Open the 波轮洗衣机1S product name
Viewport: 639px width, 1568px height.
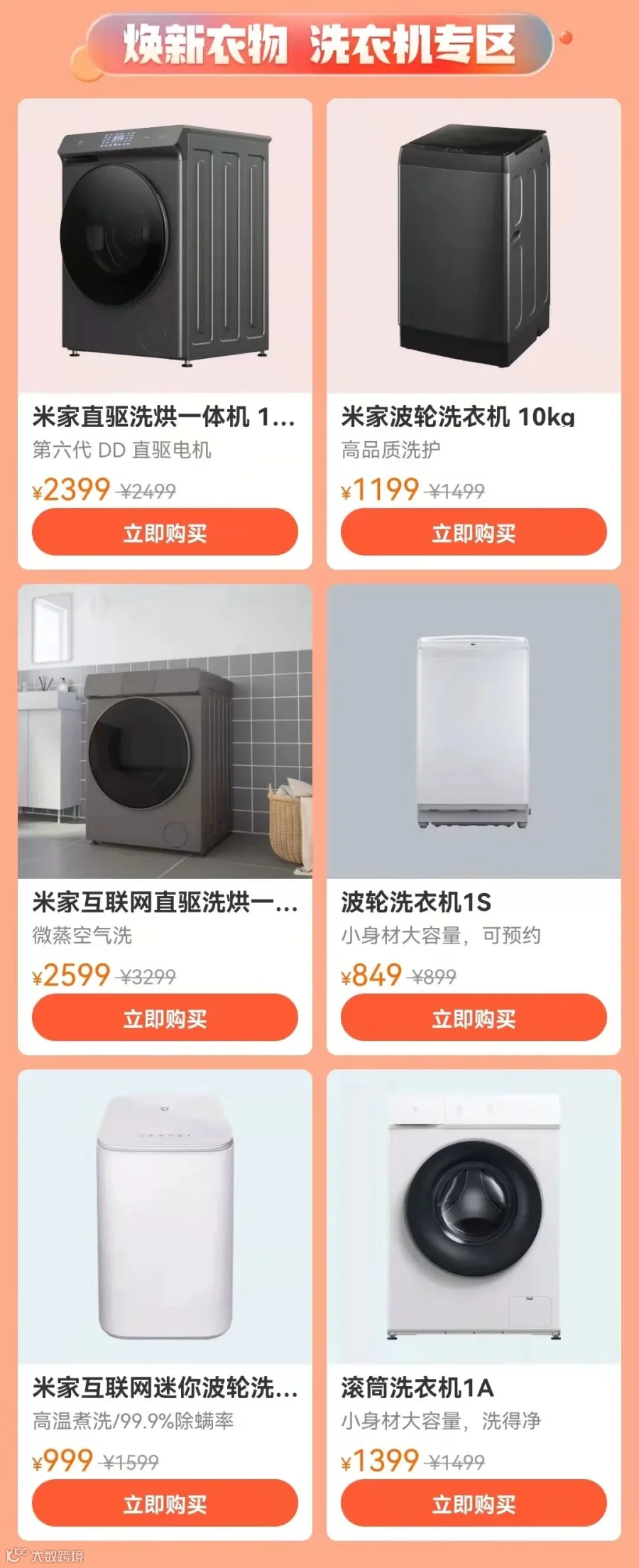click(x=416, y=902)
